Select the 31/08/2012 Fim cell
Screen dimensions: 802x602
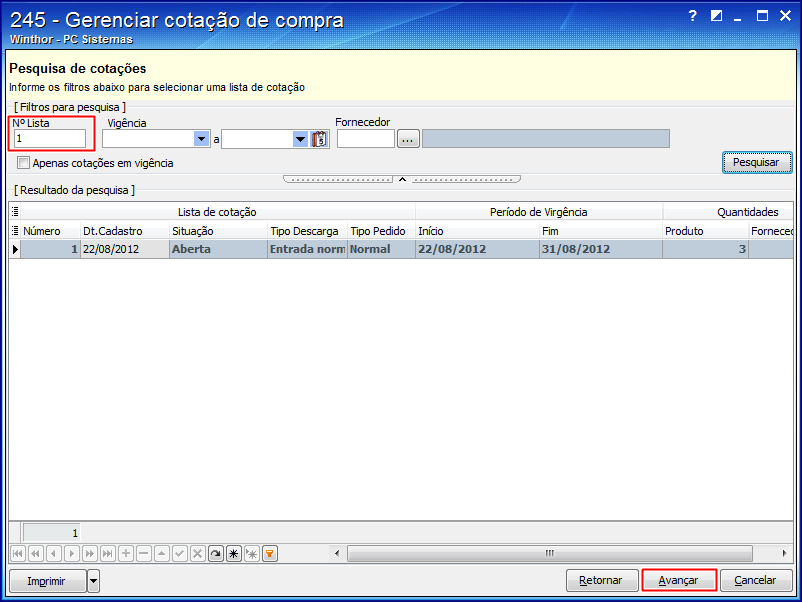coord(600,249)
